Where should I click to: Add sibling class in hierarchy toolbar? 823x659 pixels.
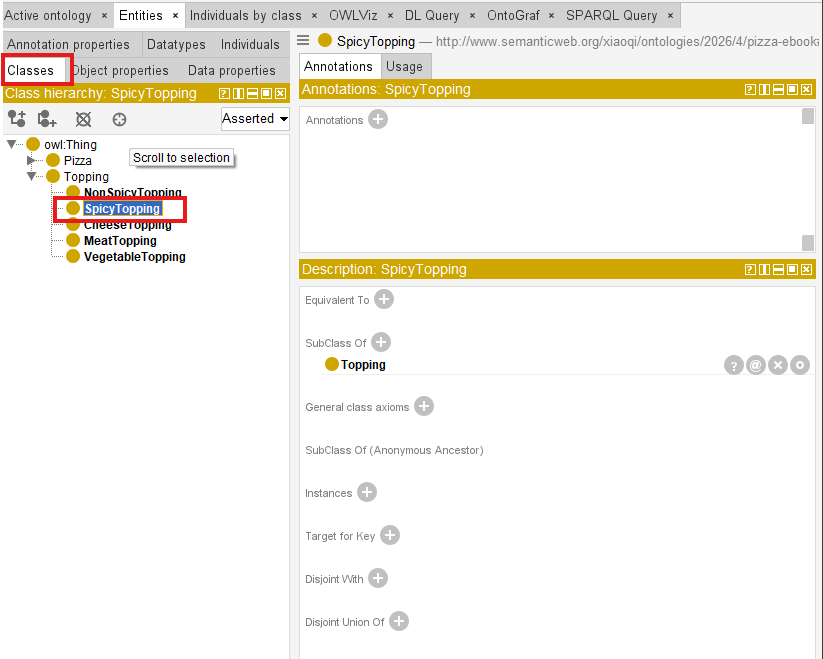point(47,119)
